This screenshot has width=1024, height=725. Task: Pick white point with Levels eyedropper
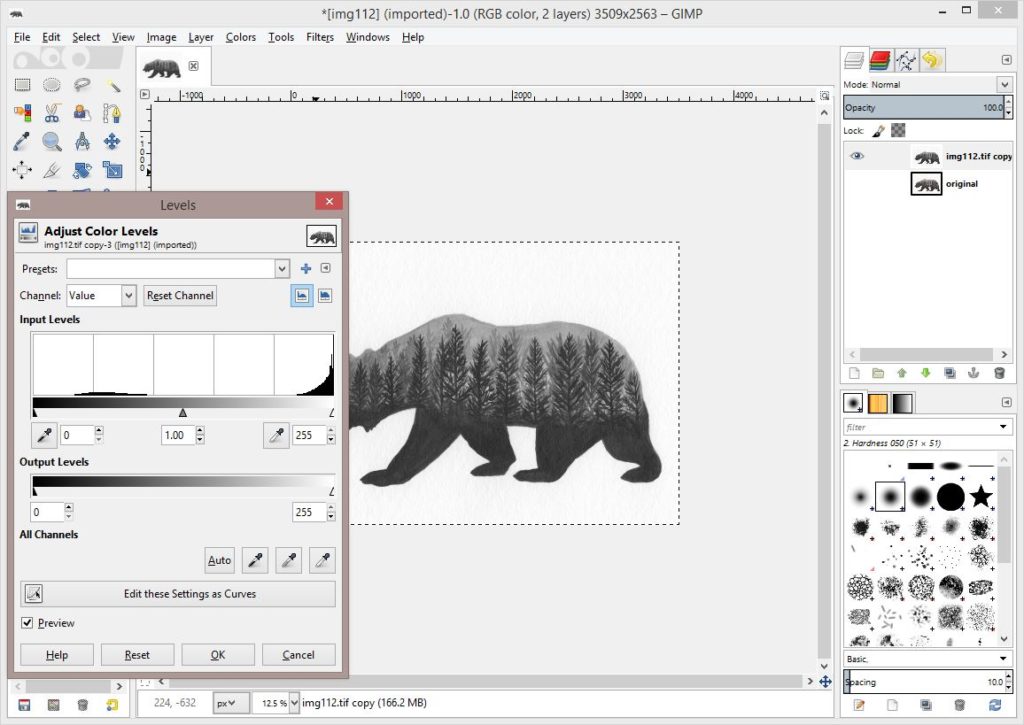[276, 435]
